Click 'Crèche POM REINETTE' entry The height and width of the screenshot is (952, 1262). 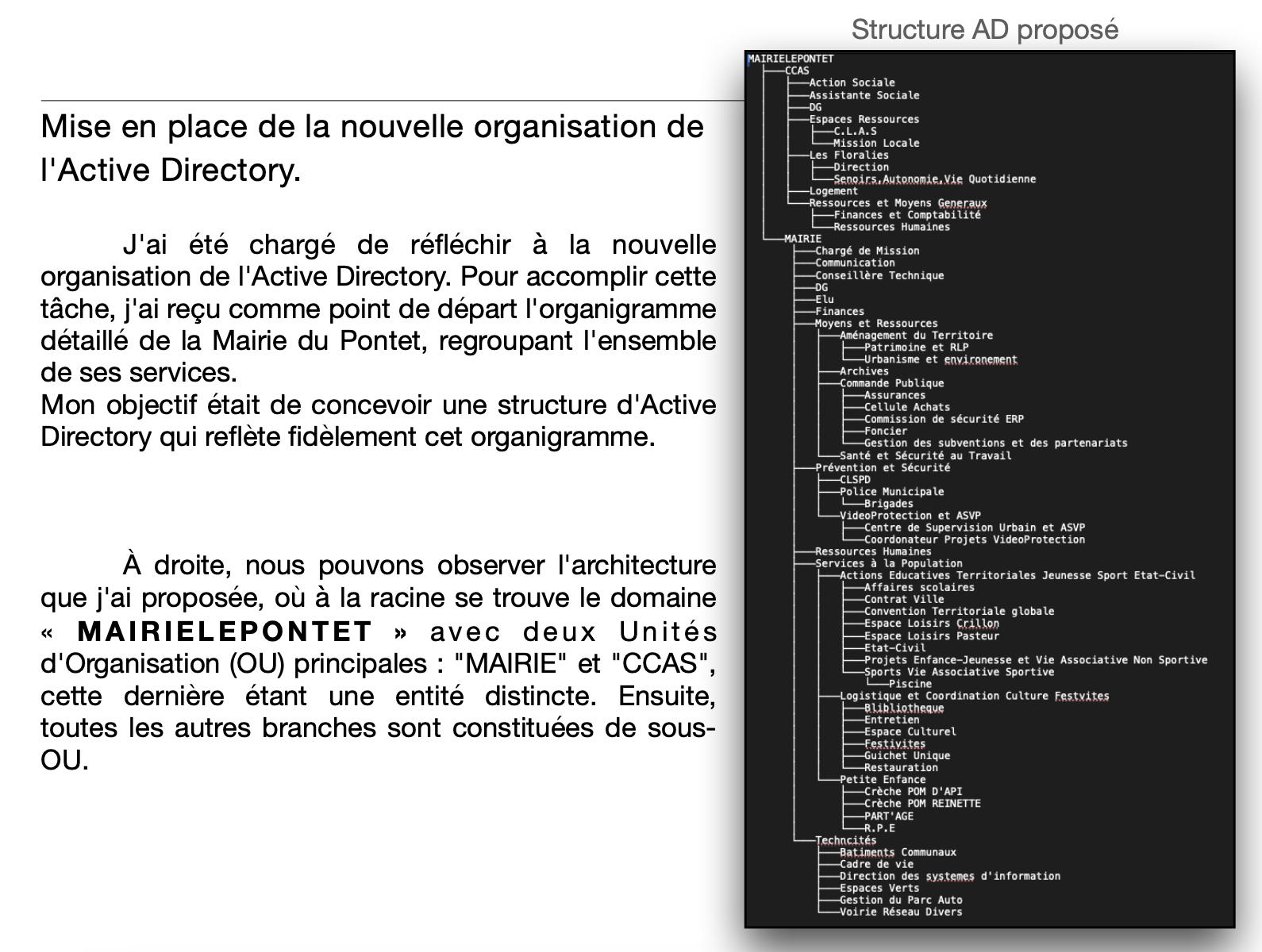click(922, 804)
